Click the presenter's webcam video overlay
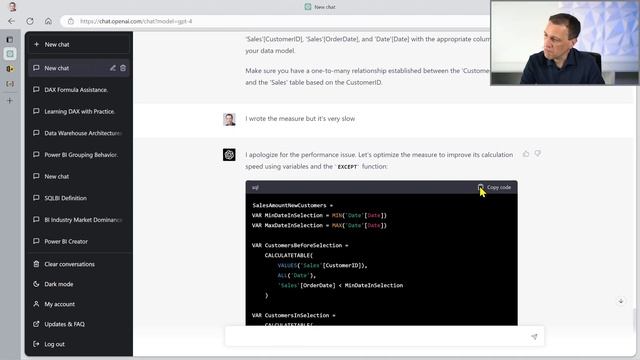Image resolution: width=640 pixels, height=360 pixels. point(565,43)
